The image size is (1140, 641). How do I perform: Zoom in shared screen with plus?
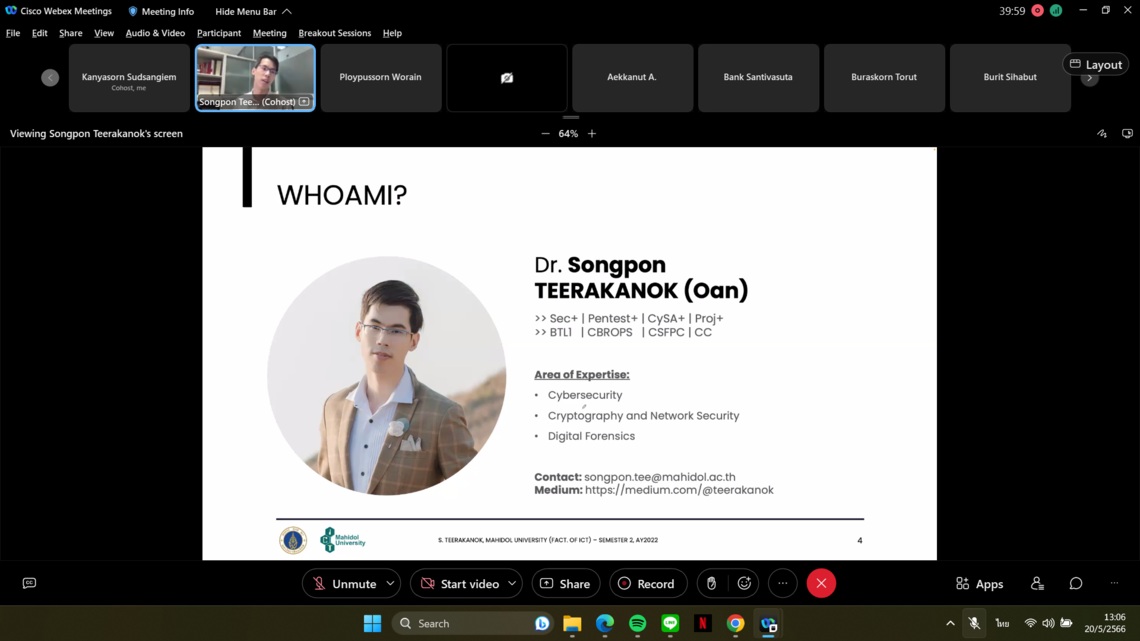point(592,134)
